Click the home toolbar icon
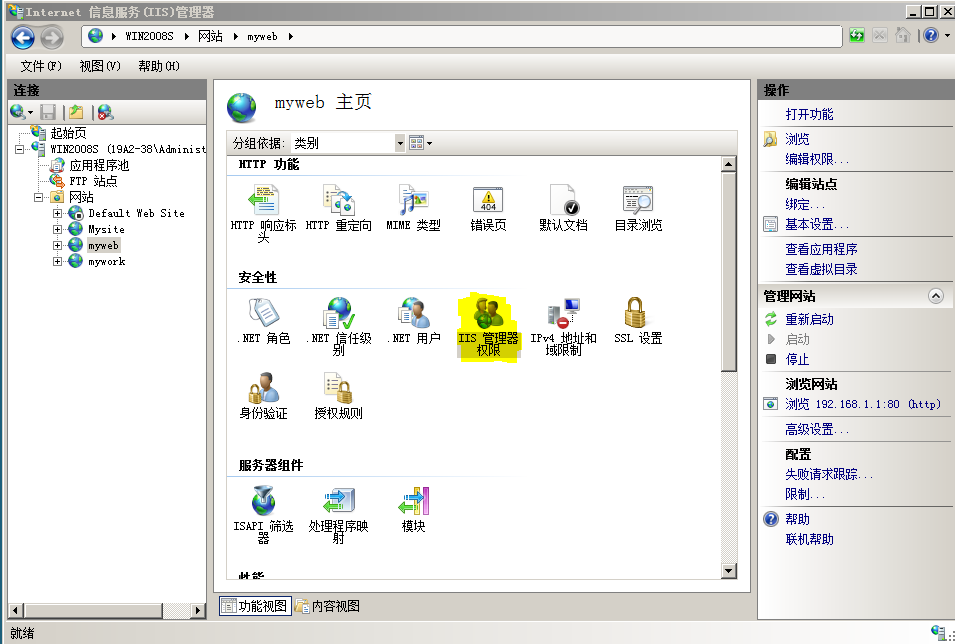This screenshot has width=955, height=644. pyautogui.click(x=903, y=35)
